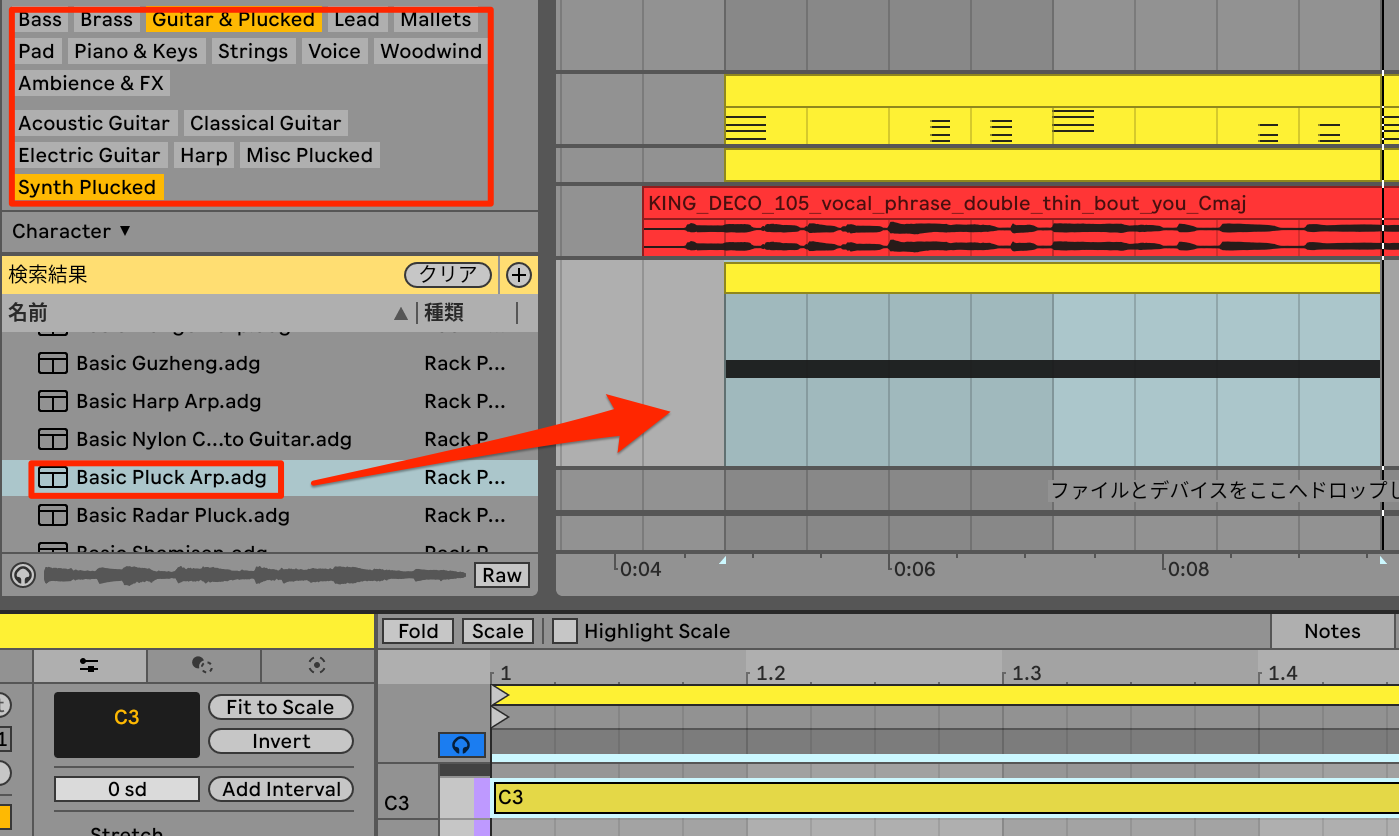Enable the Acoustic Guitar tag filter
The height and width of the screenshot is (836, 1399).
pyautogui.click(x=94, y=123)
